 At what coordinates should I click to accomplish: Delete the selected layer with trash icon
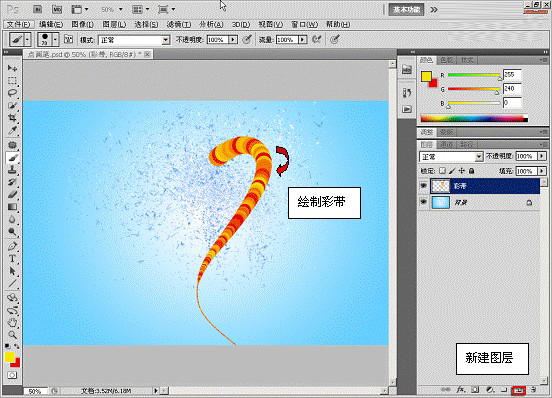(533, 390)
